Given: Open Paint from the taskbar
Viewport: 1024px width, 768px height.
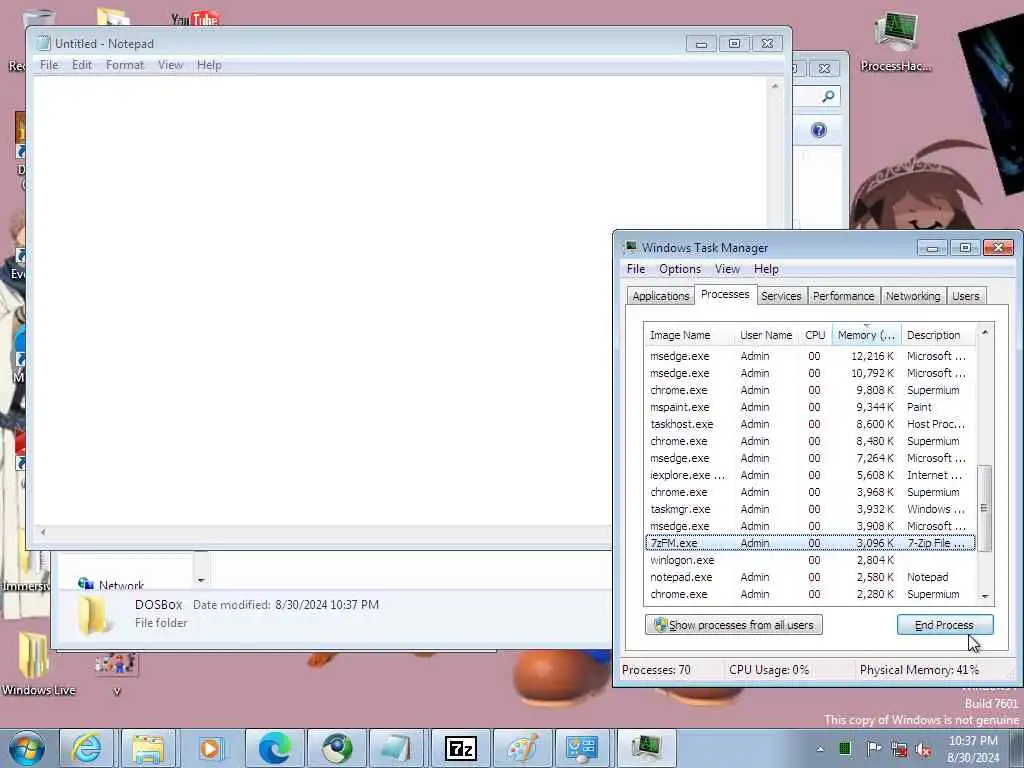Looking at the screenshot, I should (x=522, y=748).
